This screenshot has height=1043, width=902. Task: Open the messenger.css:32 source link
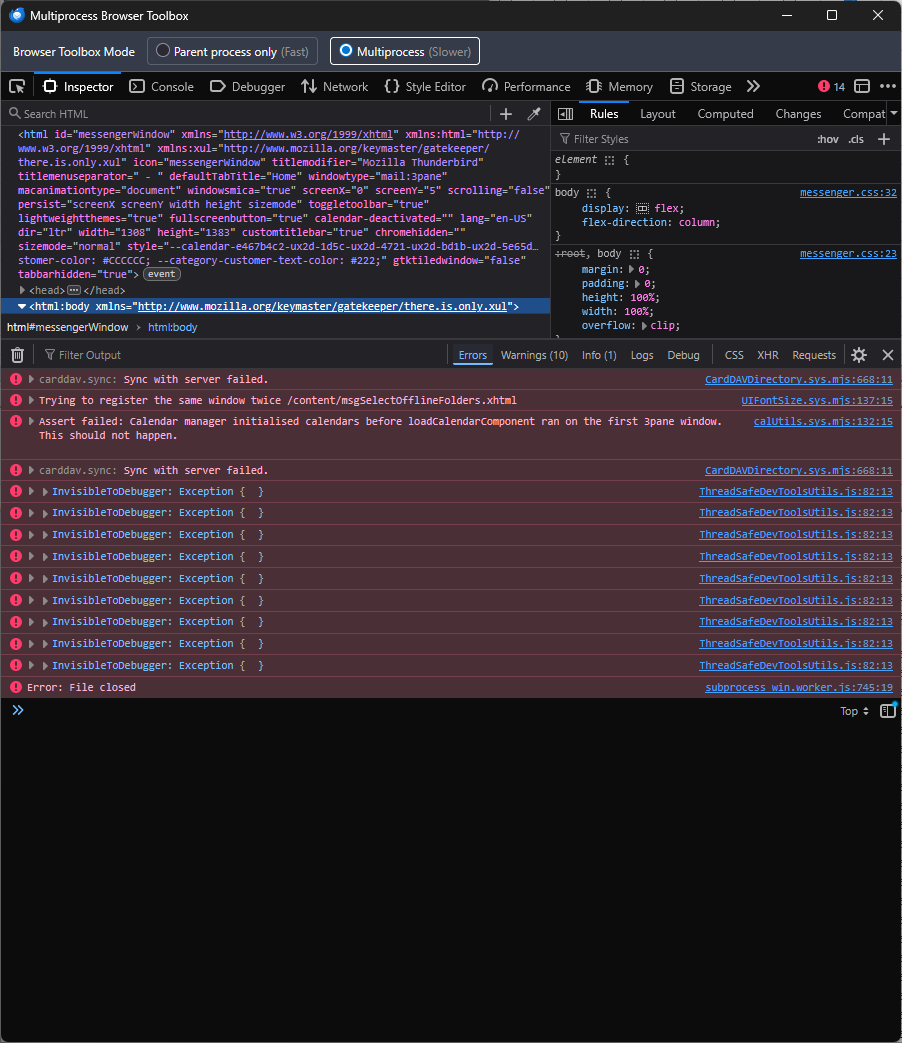tap(847, 192)
